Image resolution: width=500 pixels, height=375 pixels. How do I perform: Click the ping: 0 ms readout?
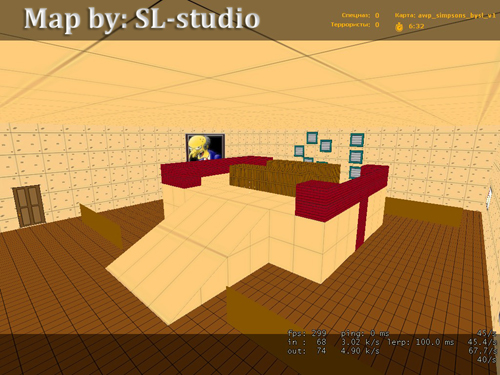click(x=365, y=333)
